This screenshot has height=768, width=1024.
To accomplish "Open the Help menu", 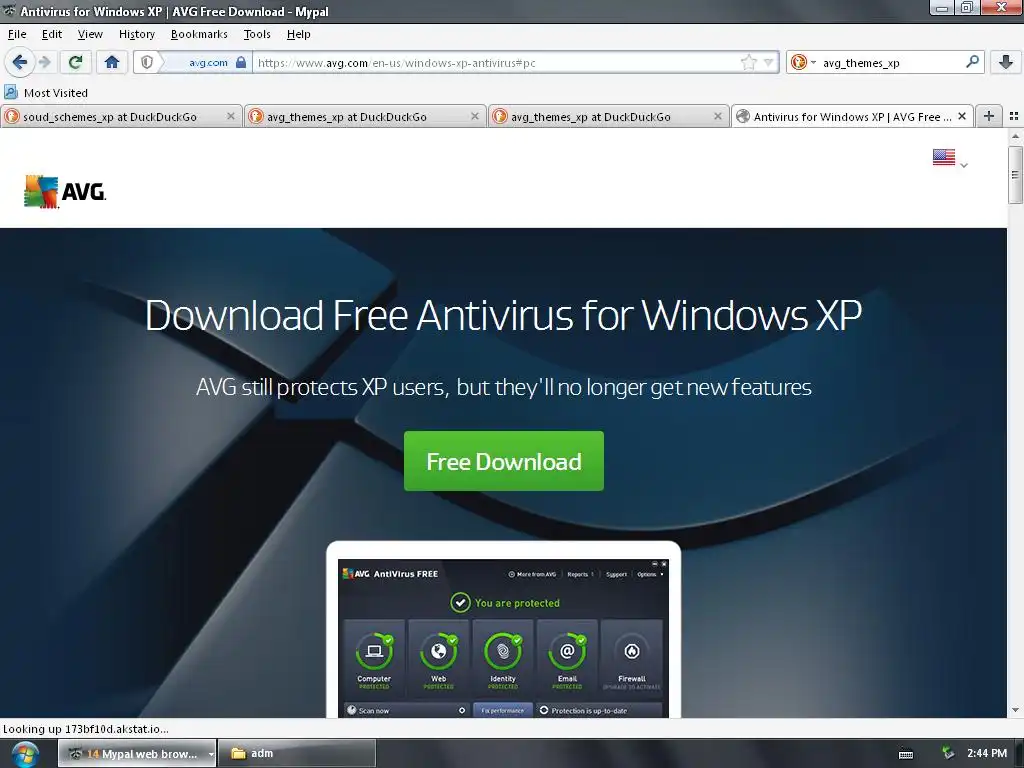I will 298,34.
